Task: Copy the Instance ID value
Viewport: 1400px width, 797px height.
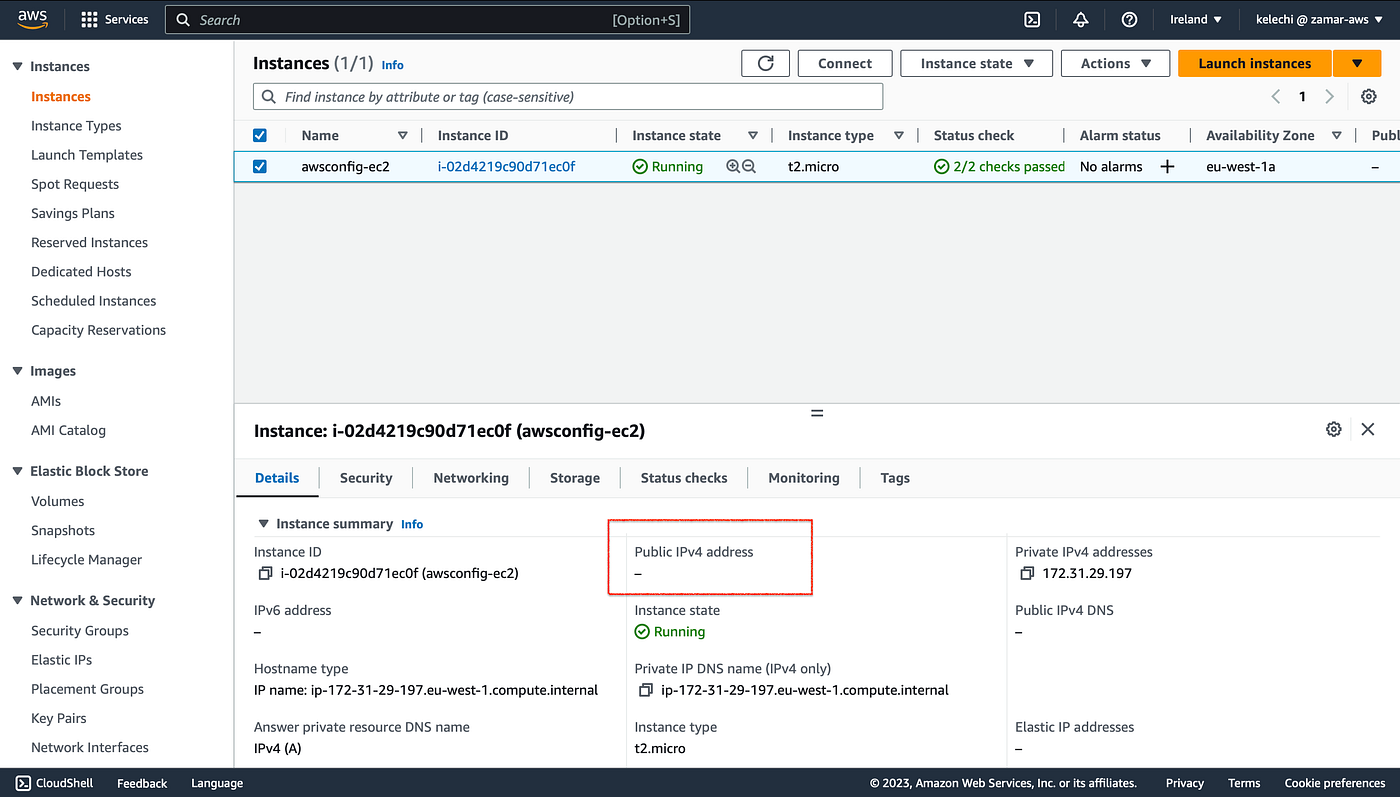Action: (x=265, y=574)
